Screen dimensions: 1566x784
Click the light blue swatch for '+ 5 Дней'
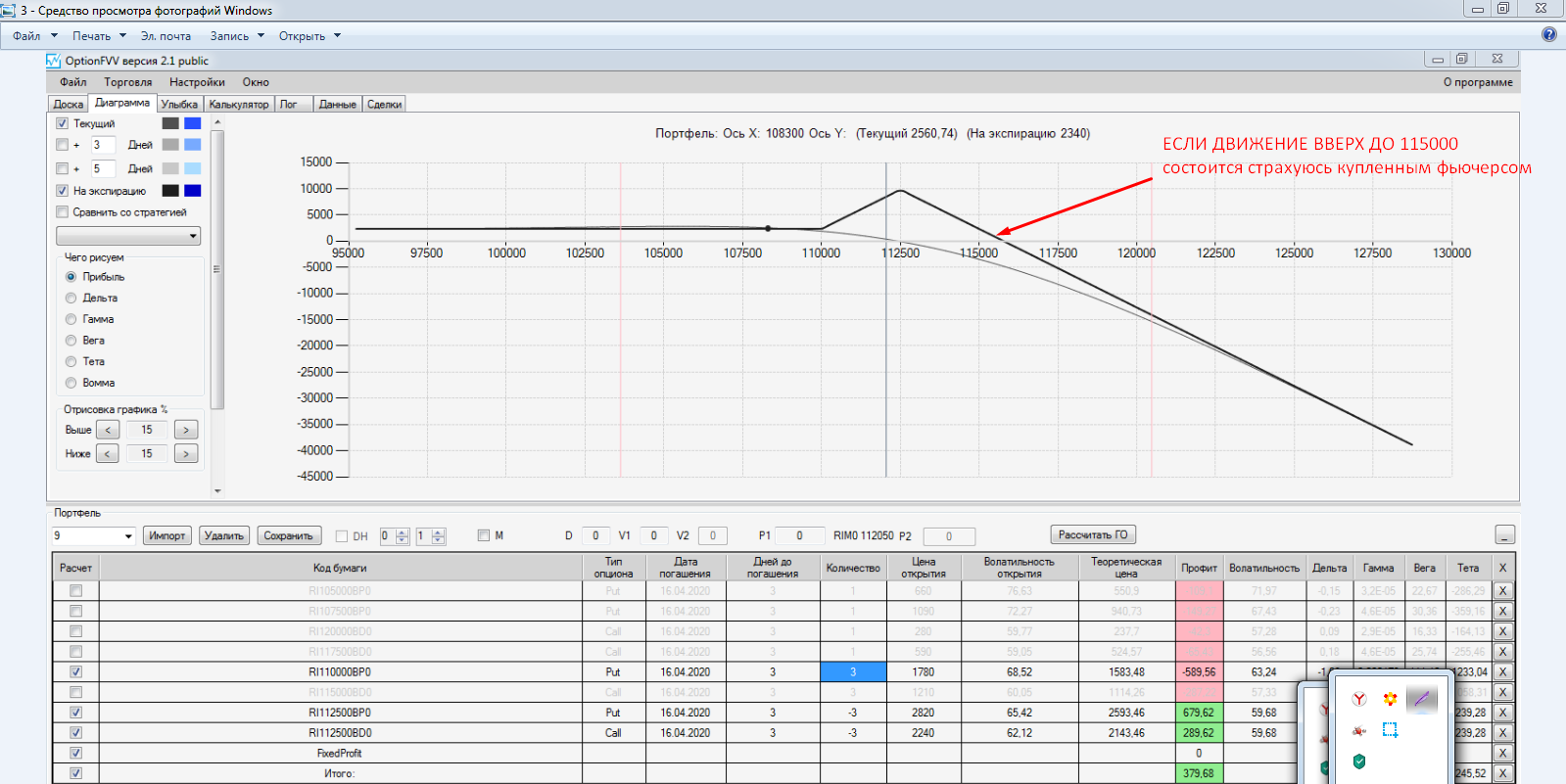click(193, 168)
